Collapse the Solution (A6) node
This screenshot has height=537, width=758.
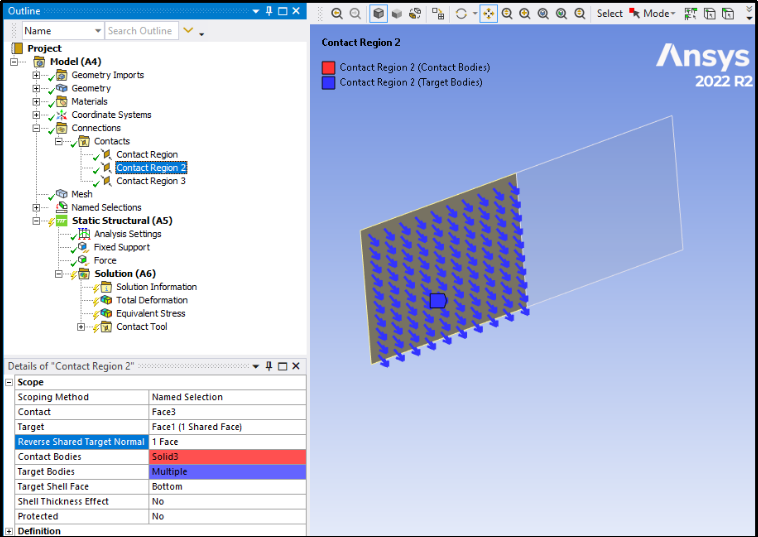(x=59, y=274)
